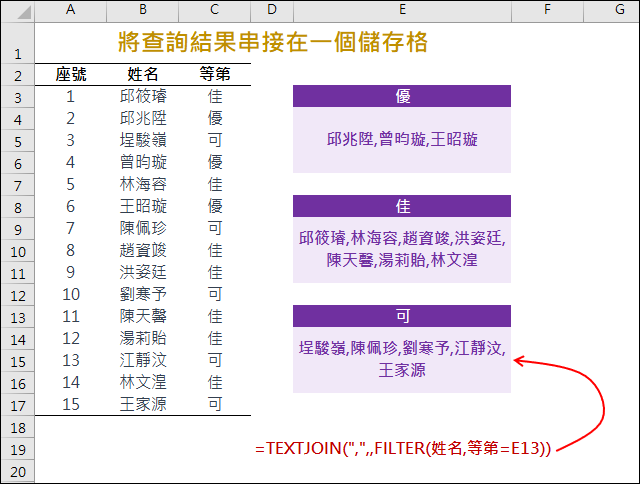Click grade cell for 王家源's row
The height and width of the screenshot is (484, 640).
(x=214, y=405)
